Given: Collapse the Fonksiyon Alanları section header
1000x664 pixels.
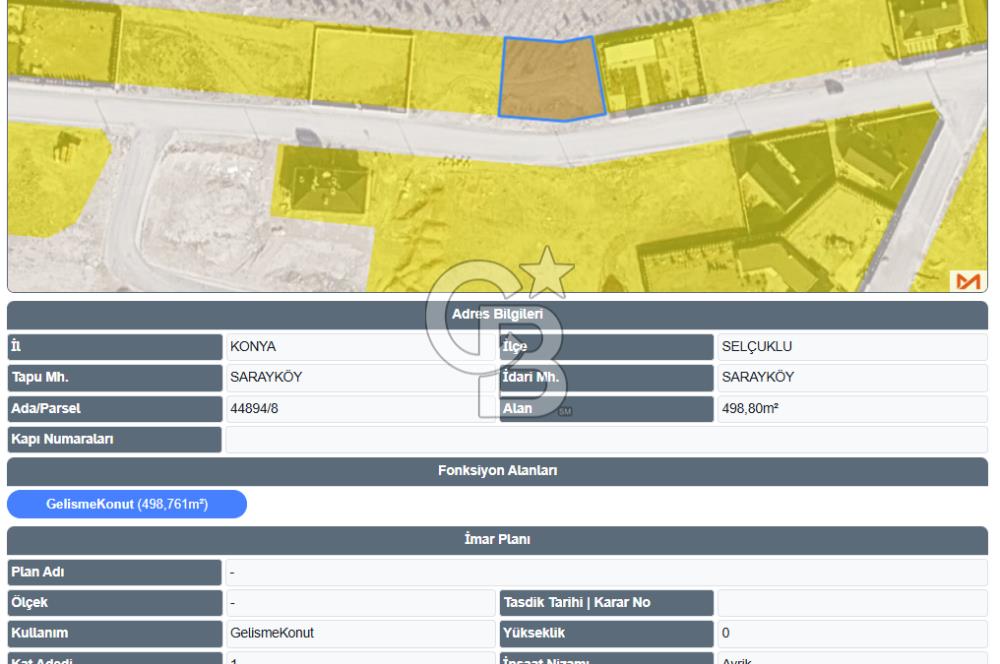Looking at the screenshot, I should point(497,471).
